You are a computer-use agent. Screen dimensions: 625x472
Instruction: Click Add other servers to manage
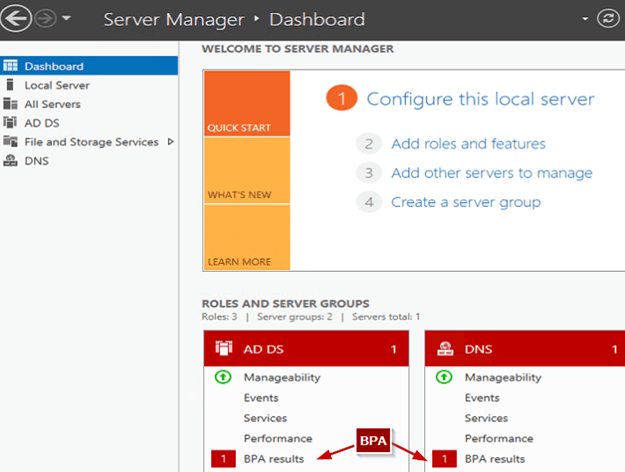[492, 173]
